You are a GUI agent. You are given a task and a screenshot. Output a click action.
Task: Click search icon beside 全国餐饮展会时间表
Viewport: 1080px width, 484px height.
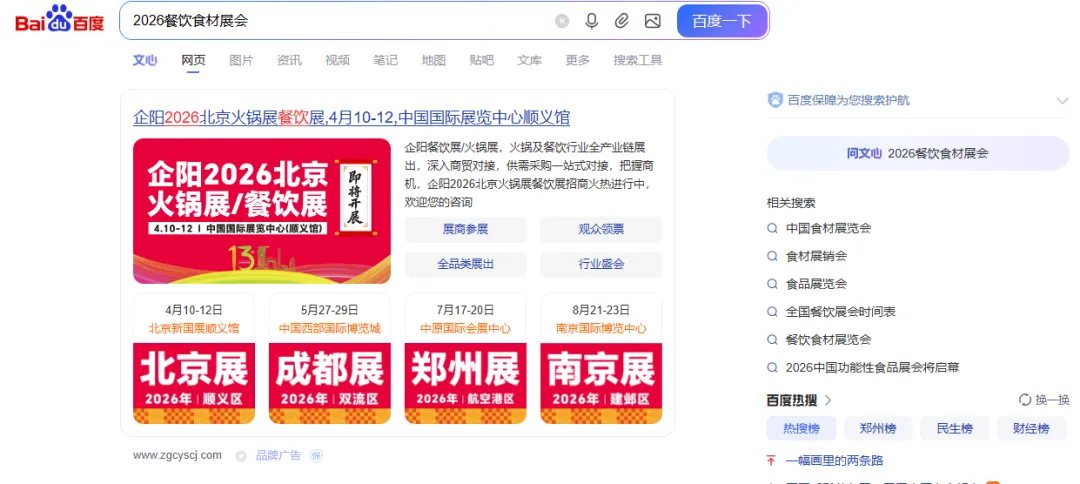click(x=773, y=312)
